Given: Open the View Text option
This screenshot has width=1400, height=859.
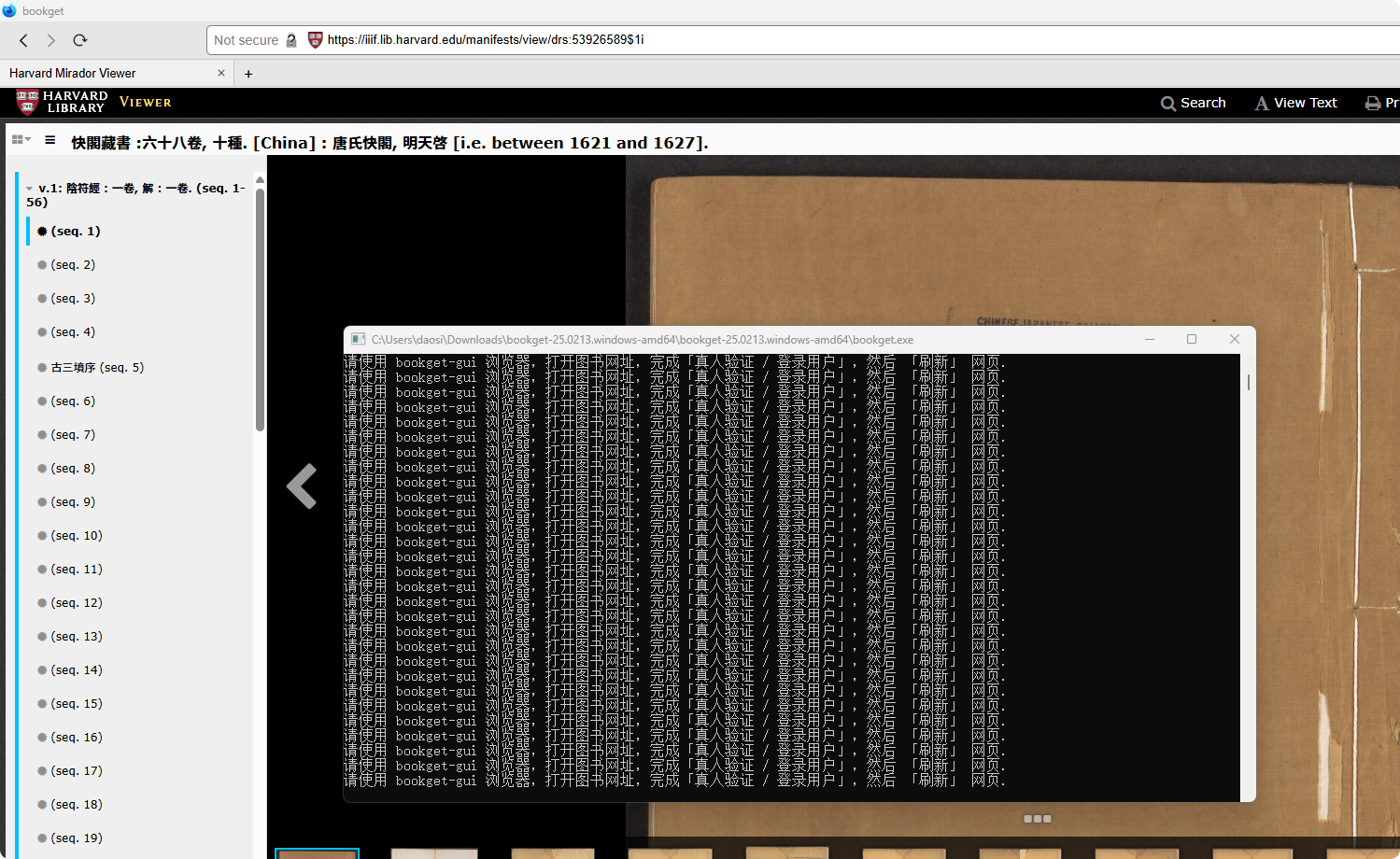Looking at the screenshot, I should coord(1295,103).
